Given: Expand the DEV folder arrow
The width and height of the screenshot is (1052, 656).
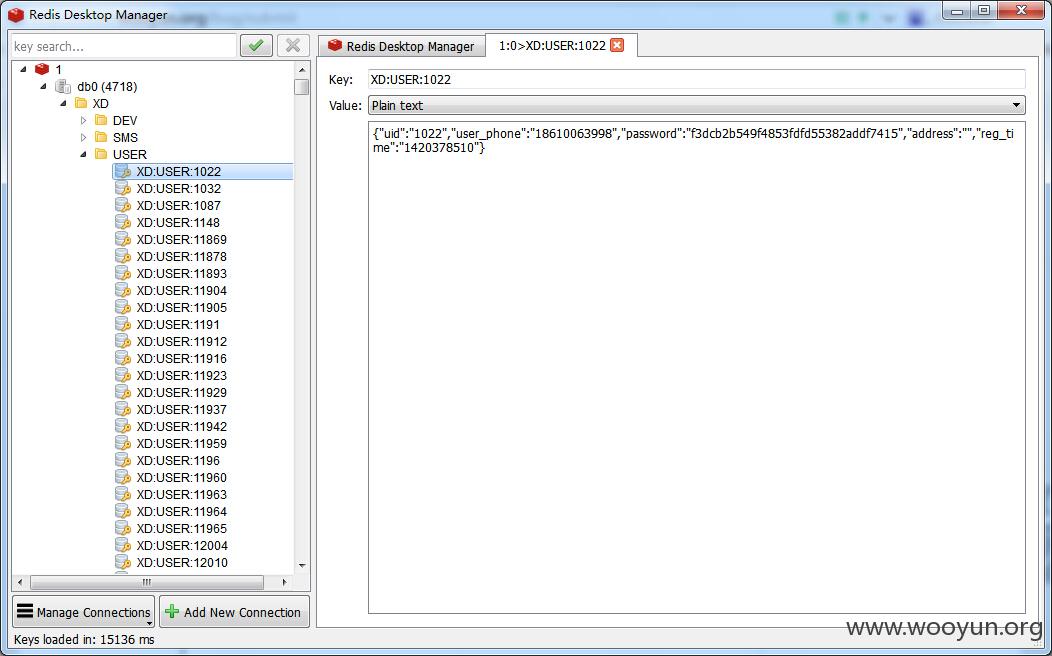Looking at the screenshot, I should [x=83, y=120].
